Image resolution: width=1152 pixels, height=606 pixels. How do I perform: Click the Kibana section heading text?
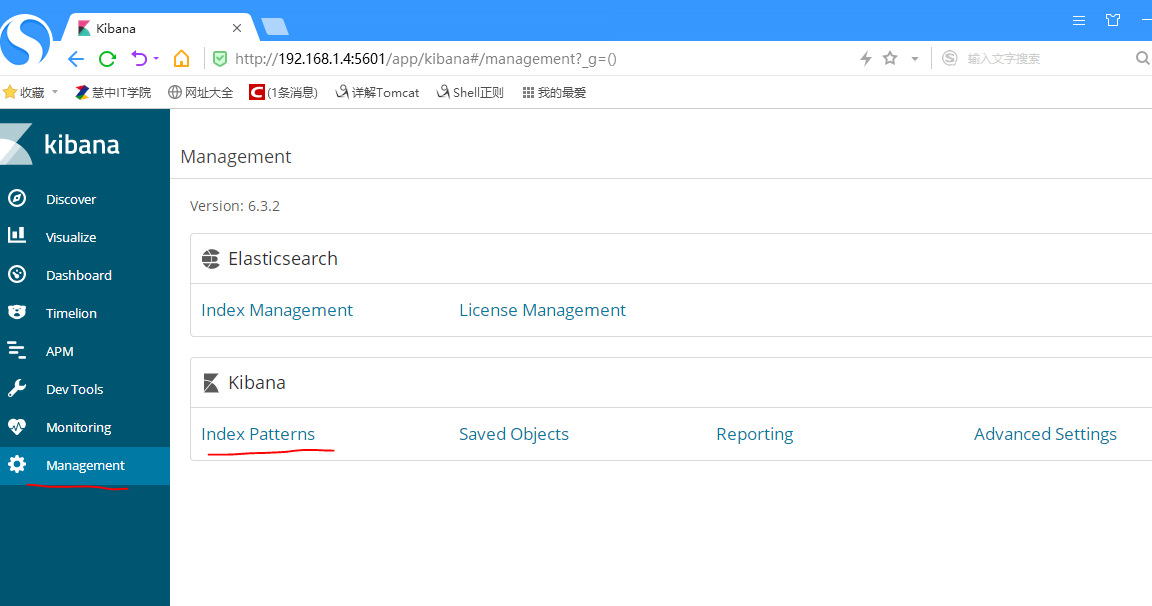click(x=256, y=383)
